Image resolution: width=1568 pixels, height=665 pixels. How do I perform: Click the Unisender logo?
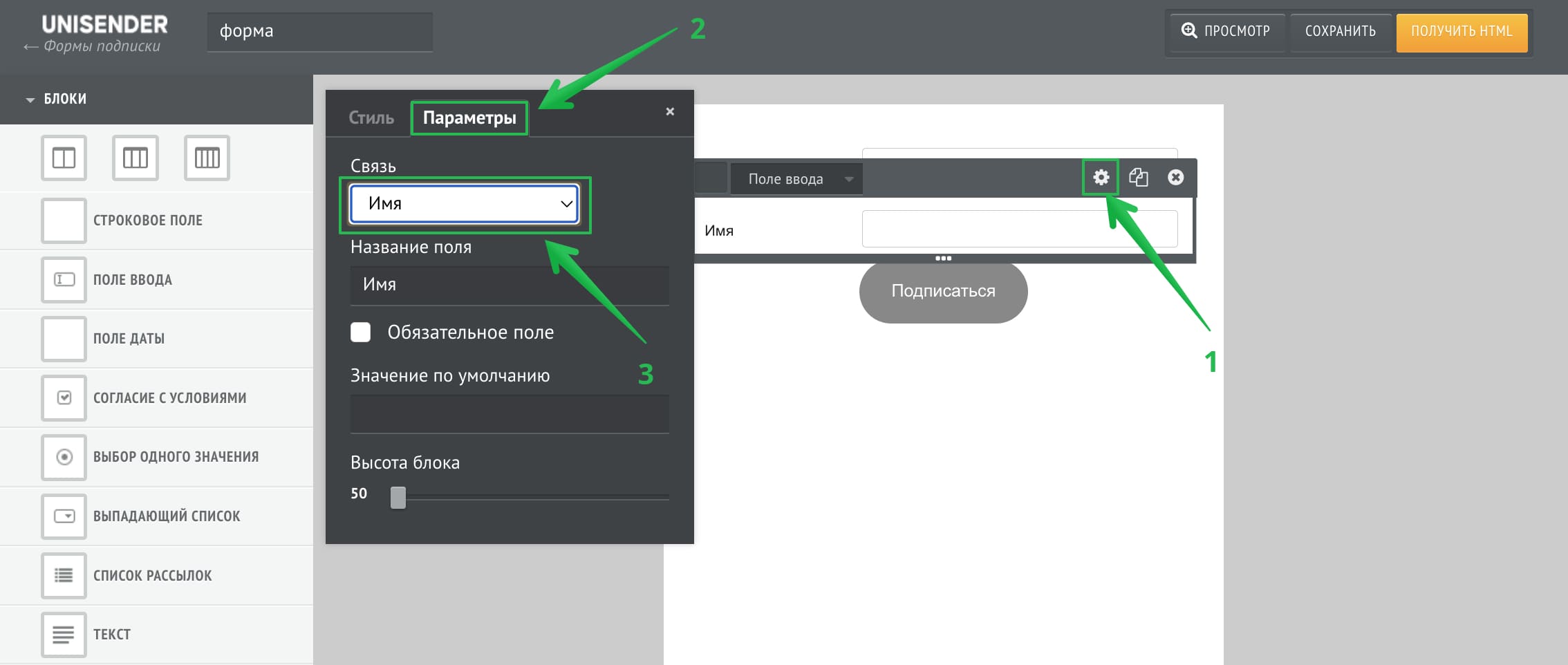[104, 24]
